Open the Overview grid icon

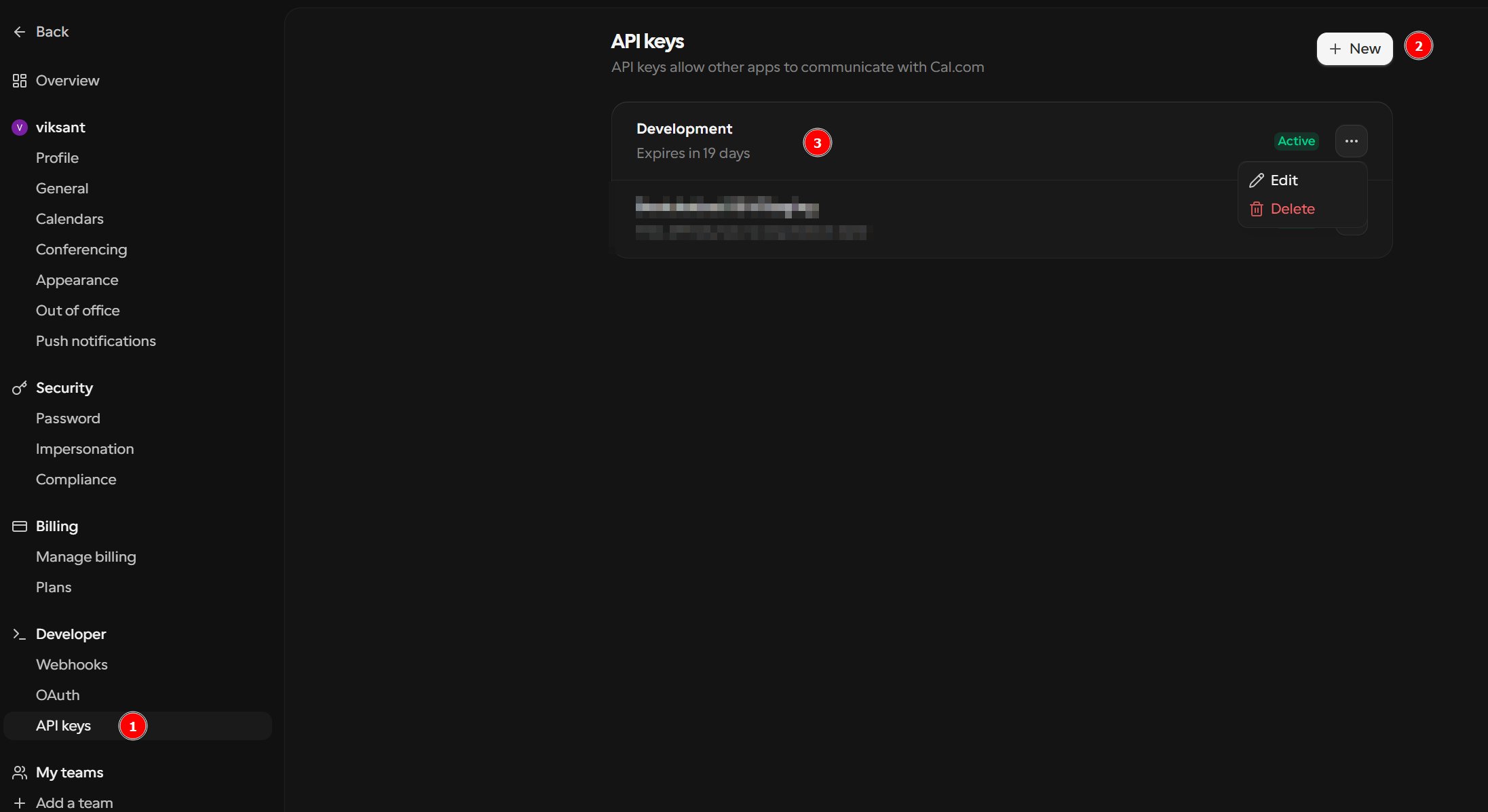tap(20, 81)
